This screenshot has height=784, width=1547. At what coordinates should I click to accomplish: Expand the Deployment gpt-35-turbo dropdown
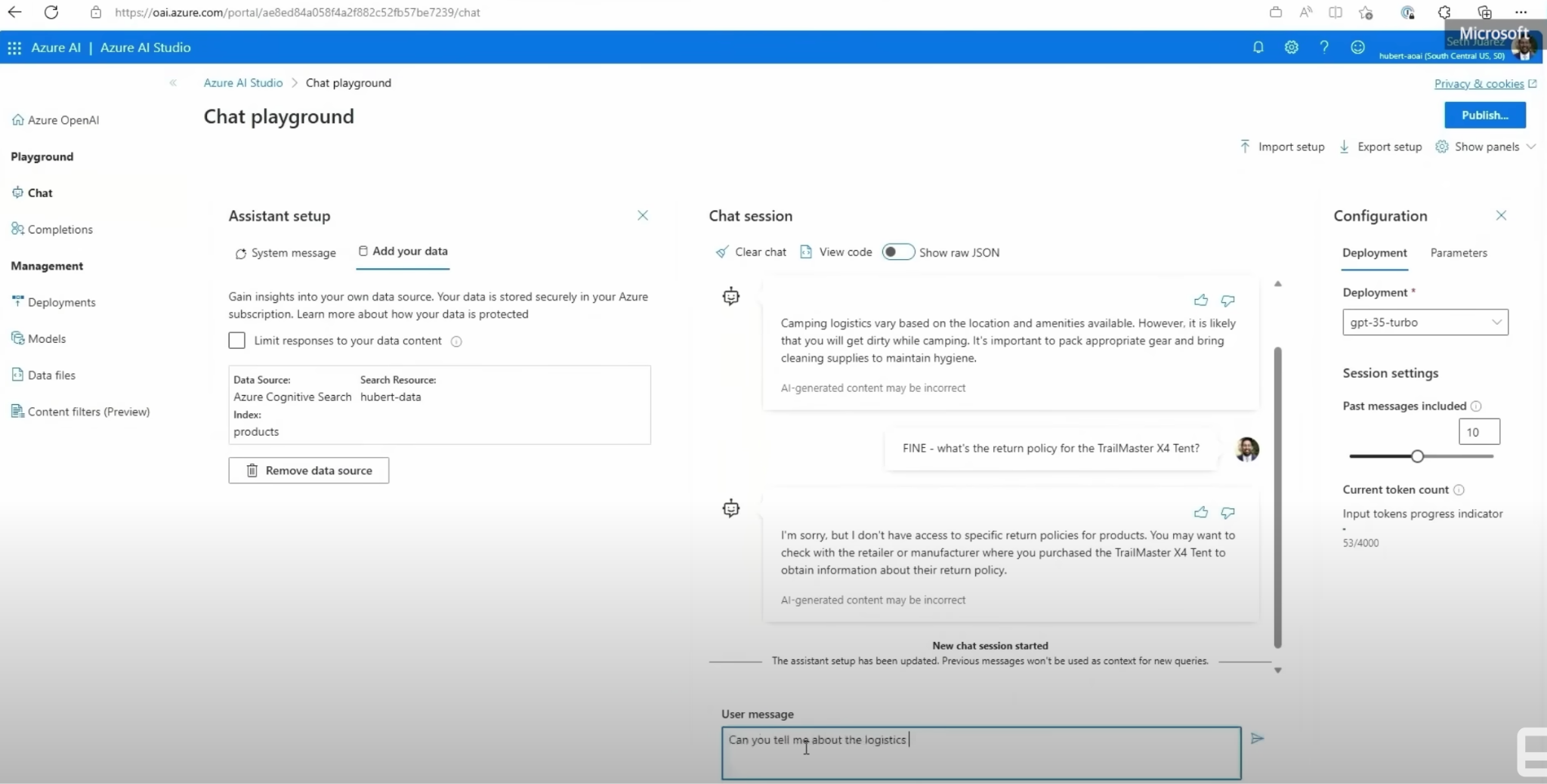[x=1425, y=323]
